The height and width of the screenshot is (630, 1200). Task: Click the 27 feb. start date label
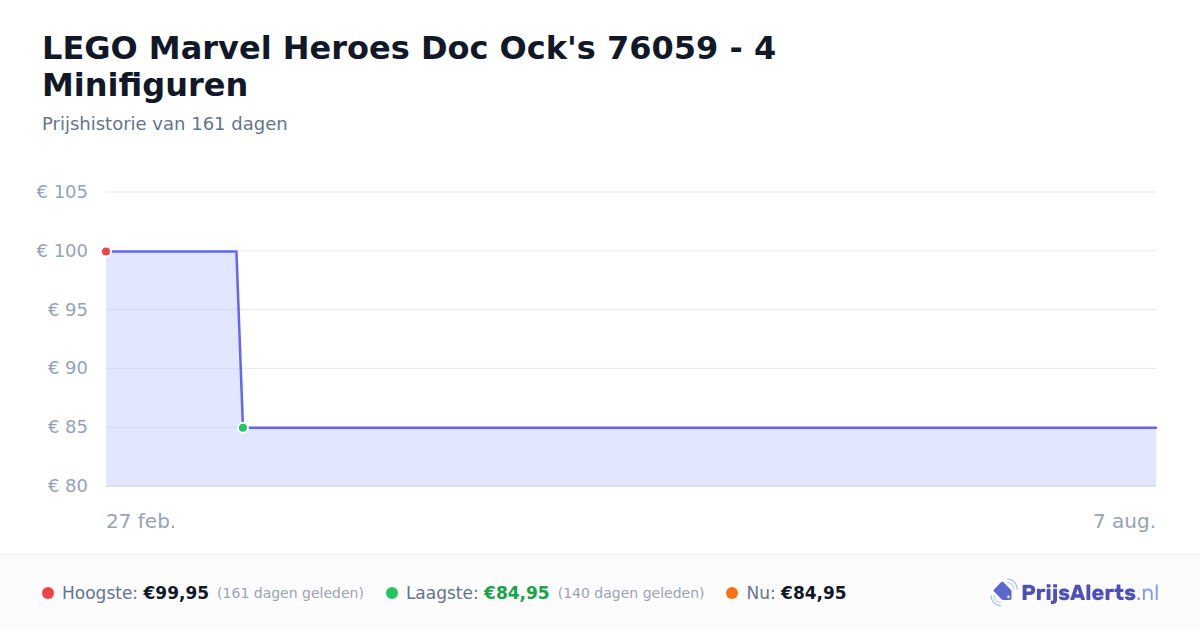141,521
